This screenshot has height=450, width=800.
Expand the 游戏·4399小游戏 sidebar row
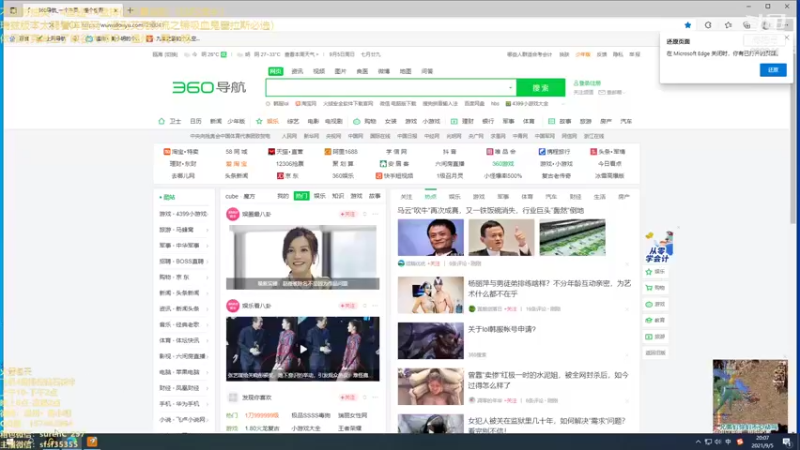pos(184,214)
